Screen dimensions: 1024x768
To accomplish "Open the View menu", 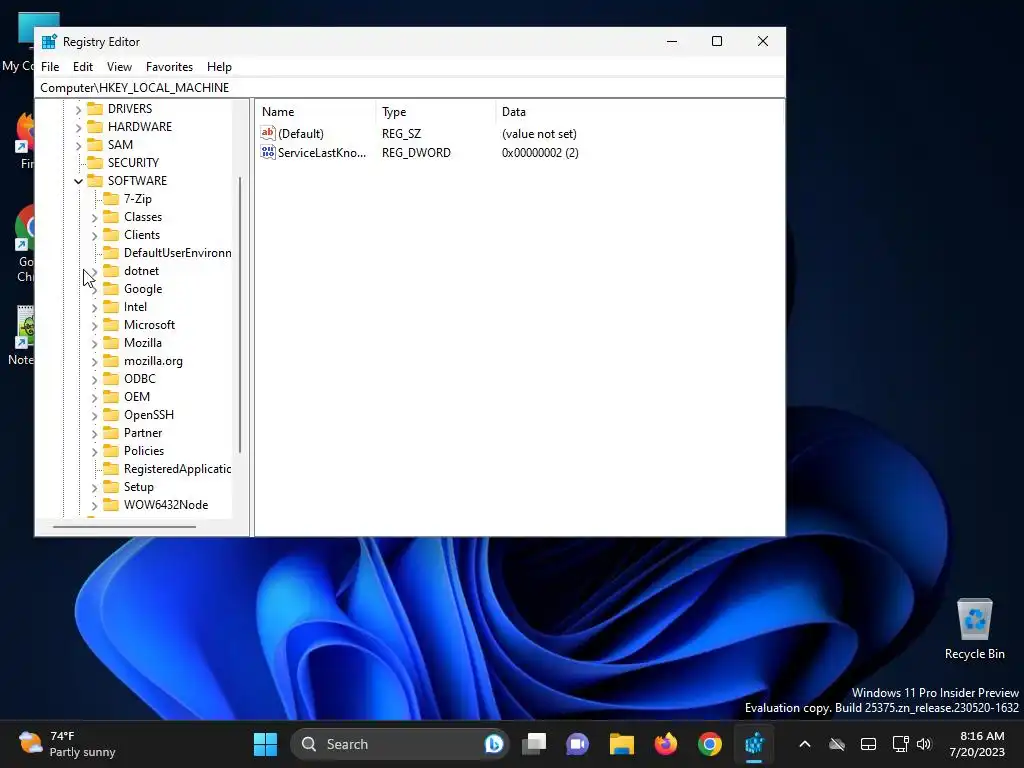I will [x=119, y=67].
